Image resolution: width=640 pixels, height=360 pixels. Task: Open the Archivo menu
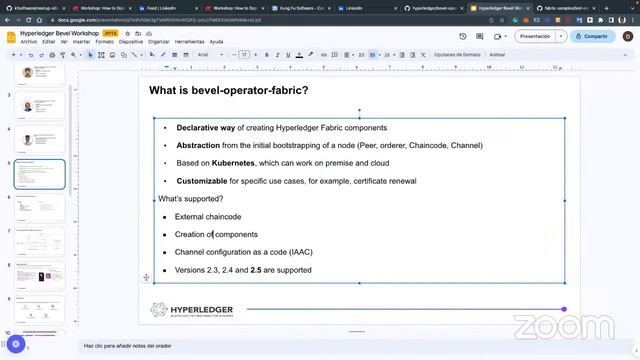[29, 42]
